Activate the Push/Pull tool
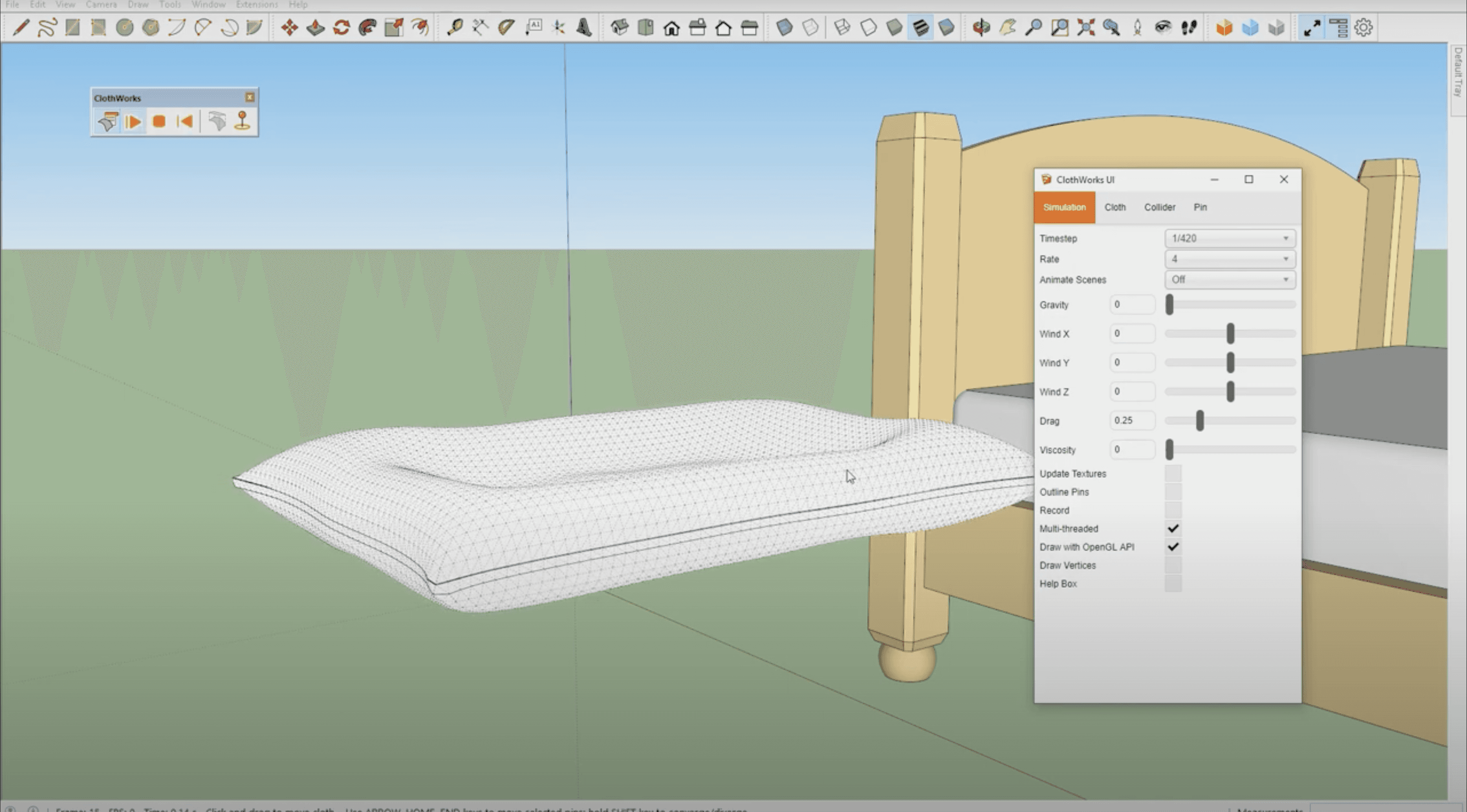The height and width of the screenshot is (812, 1467). pos(315,27)
